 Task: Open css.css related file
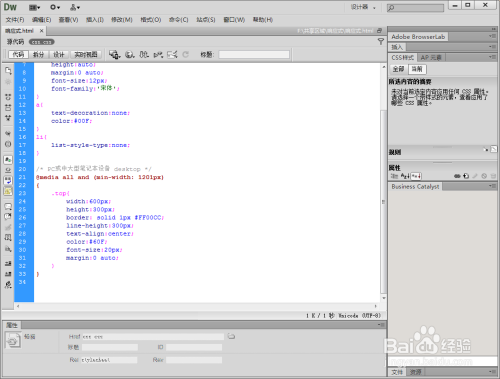(x=42, y=42)
